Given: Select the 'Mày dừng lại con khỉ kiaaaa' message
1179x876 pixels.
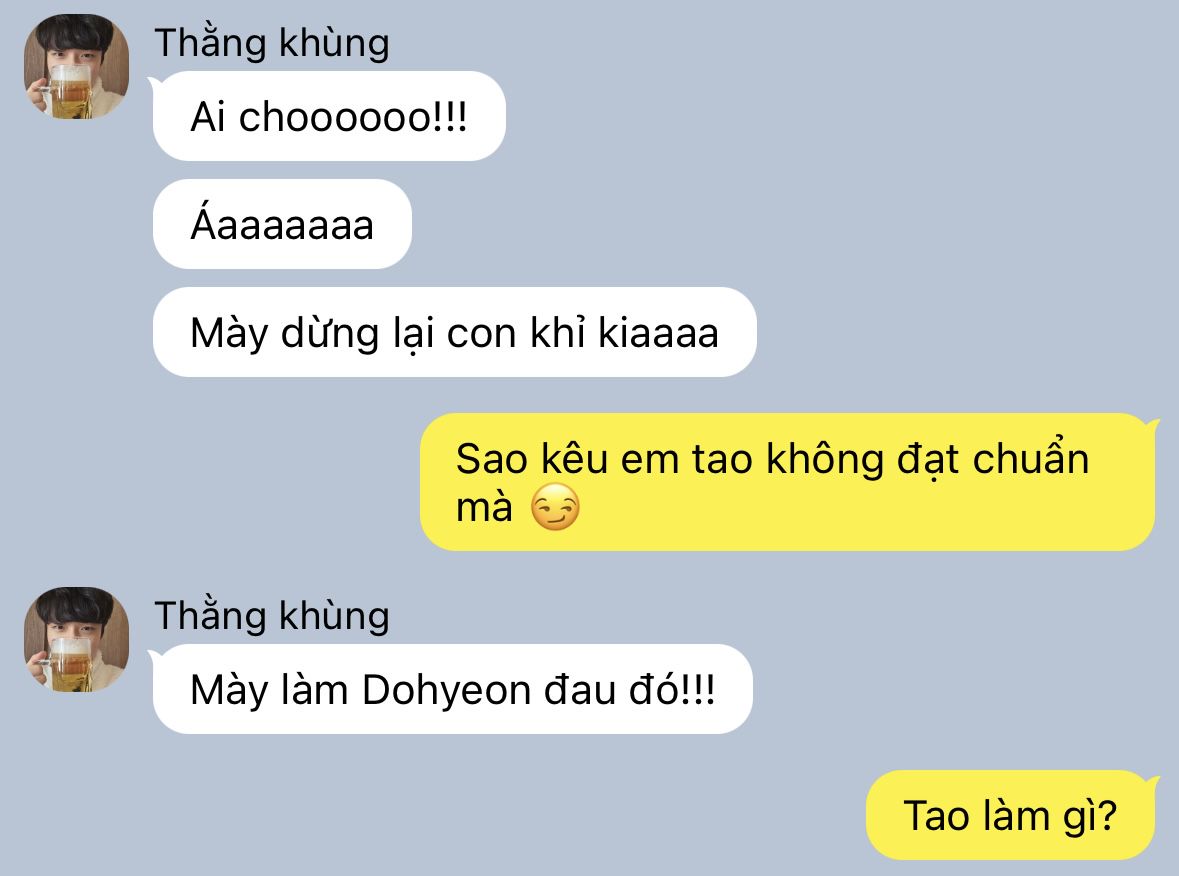Looking at the screenshot, I should [454, 332].
